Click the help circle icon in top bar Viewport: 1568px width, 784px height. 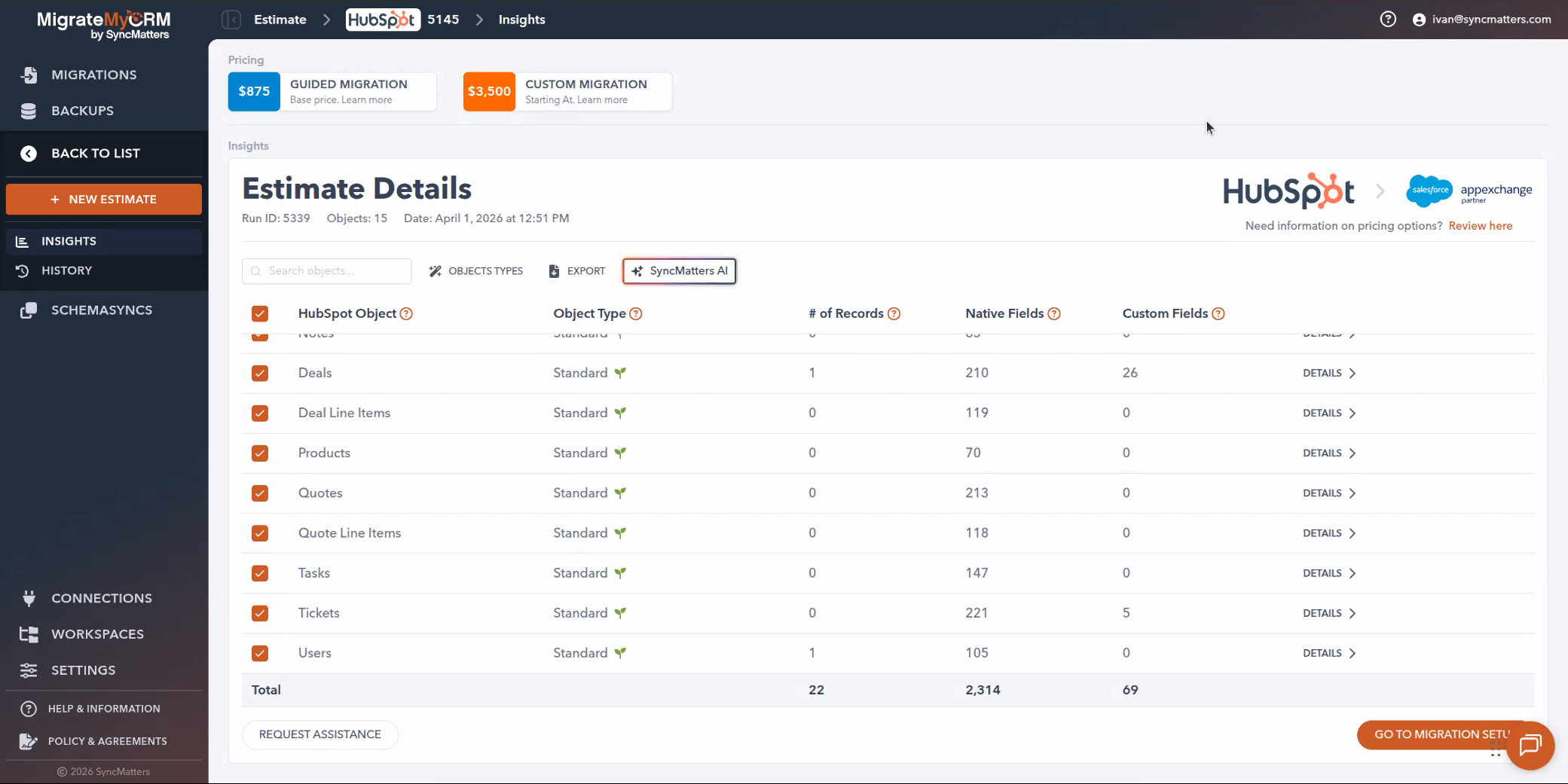pos(1388,20)
